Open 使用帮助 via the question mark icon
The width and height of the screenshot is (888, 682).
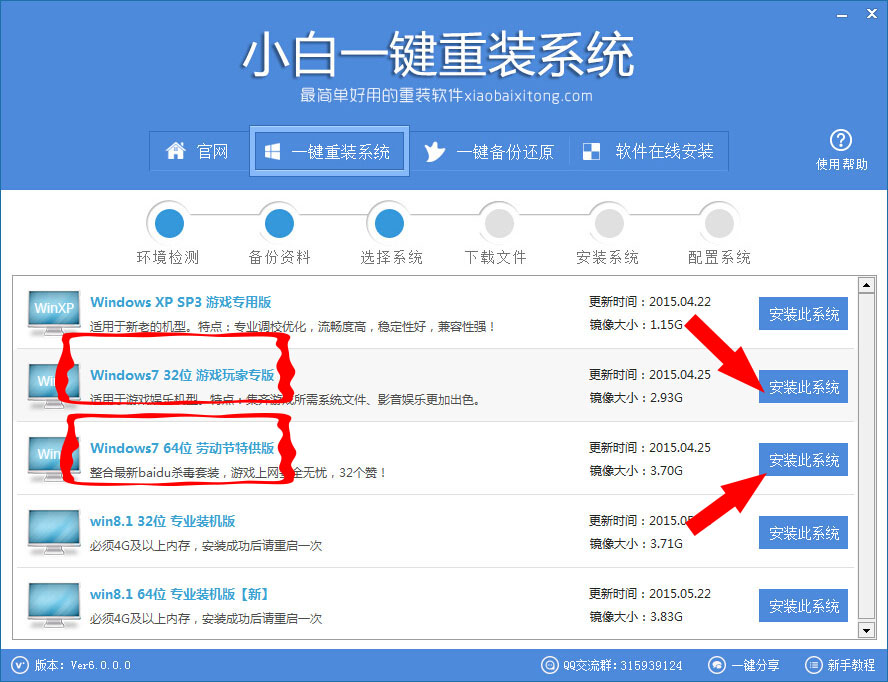coord(841,139)
